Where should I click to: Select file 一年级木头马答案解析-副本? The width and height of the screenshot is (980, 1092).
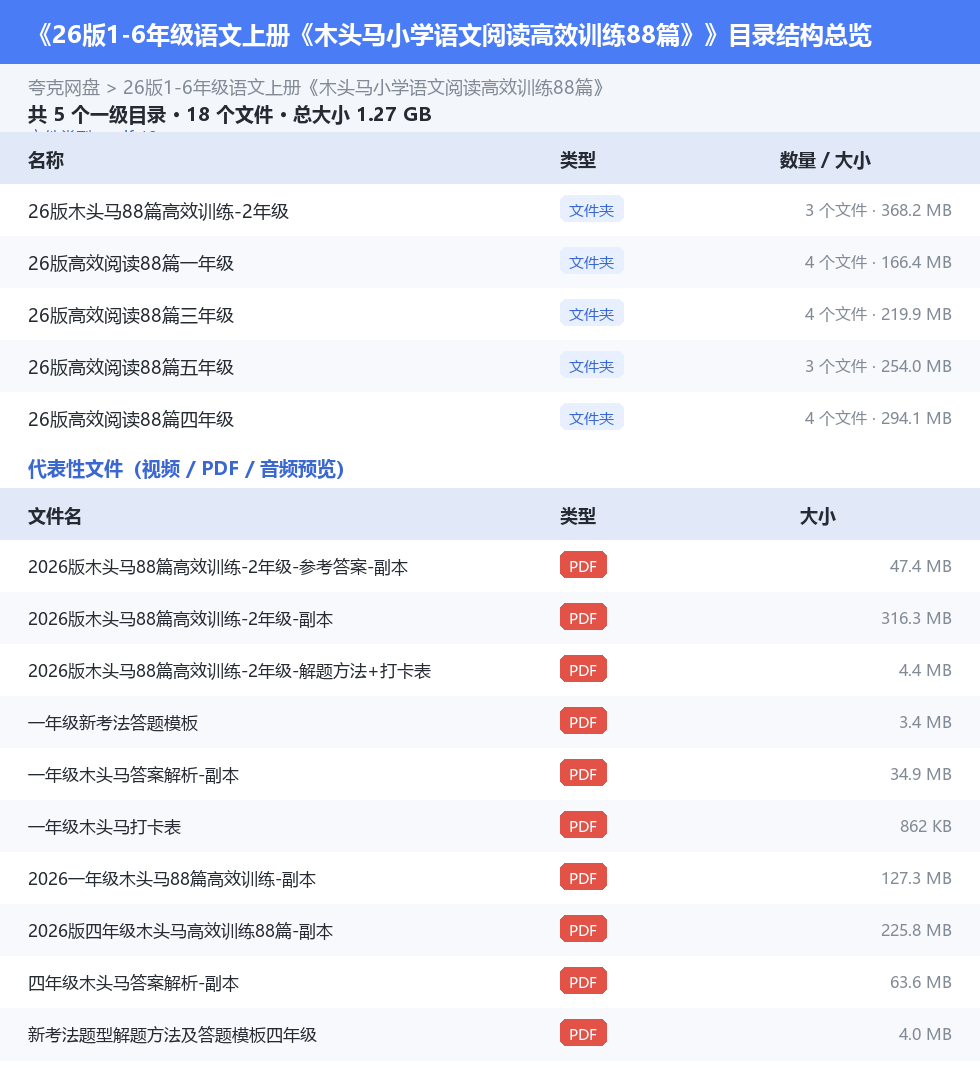(x=134, y=775)
